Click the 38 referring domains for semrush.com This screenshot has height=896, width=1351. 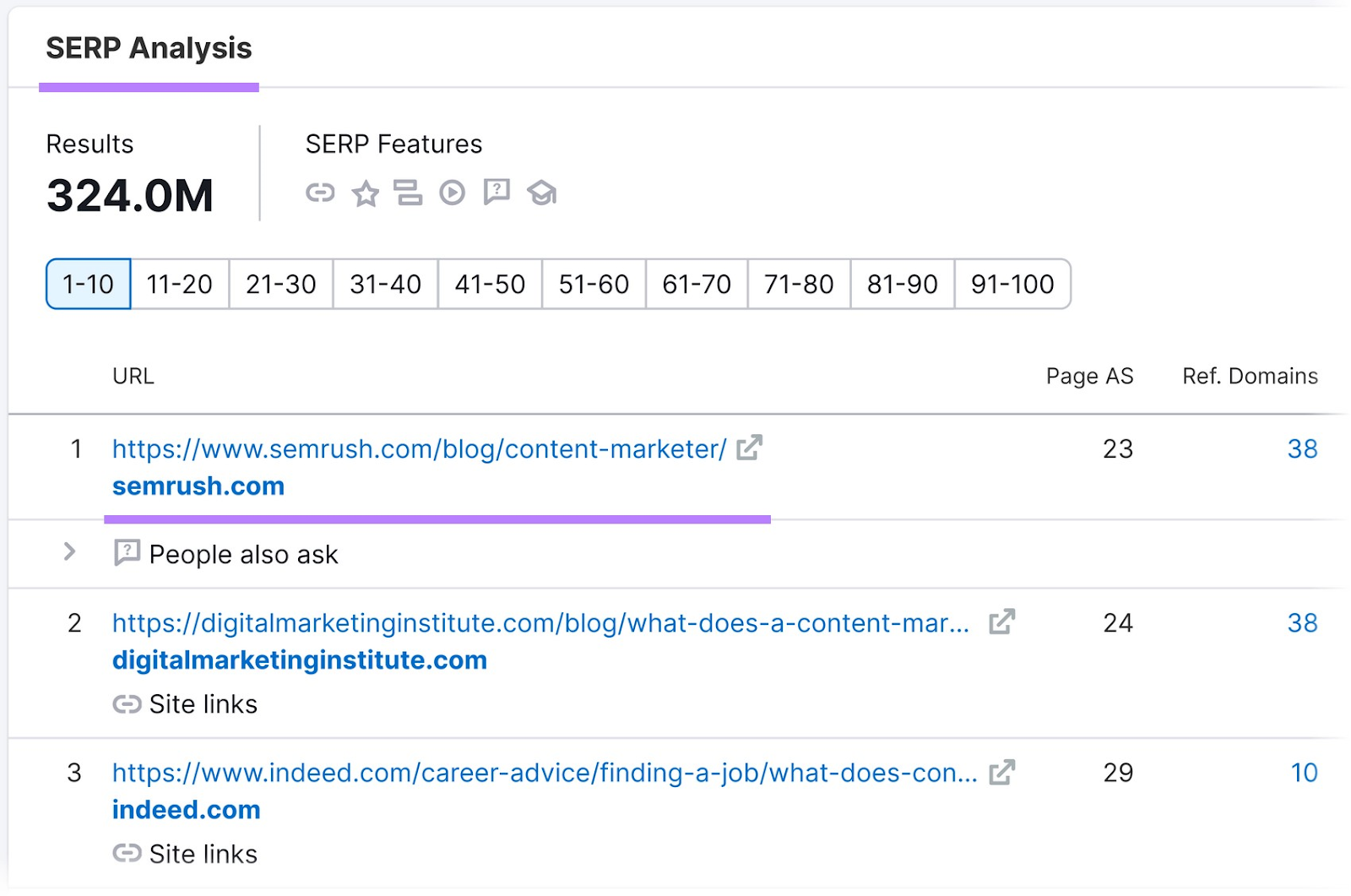(x=1302, y=448)
